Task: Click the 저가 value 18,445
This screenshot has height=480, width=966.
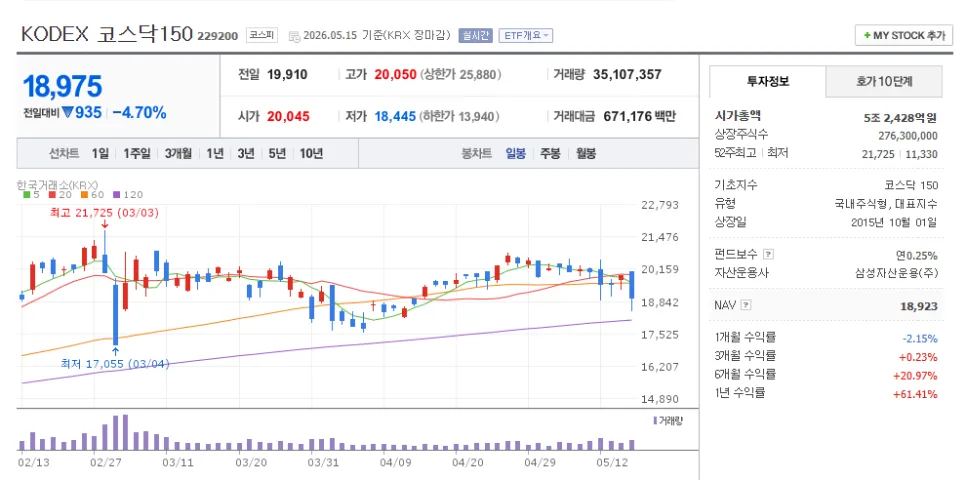Action: click(396, 116)
